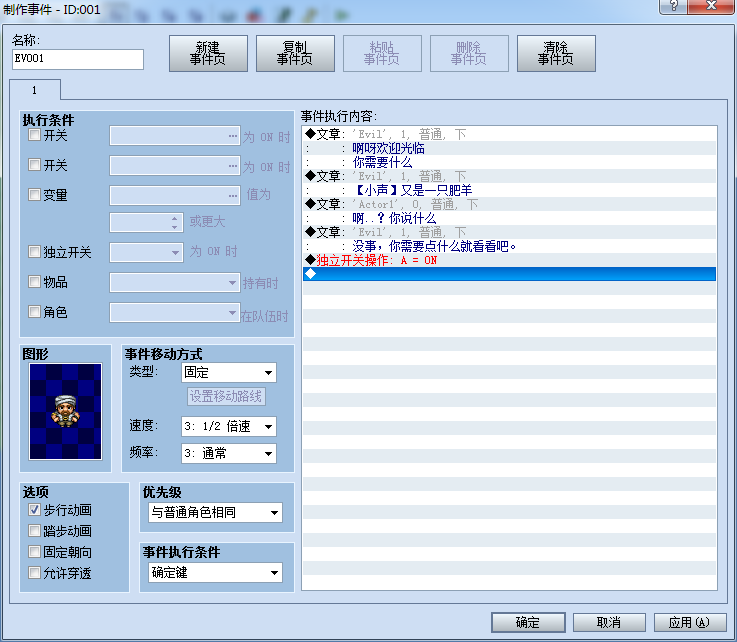Viewport: 737px width, 642px height.
Task: Select the line 啊..？你说什么
Action: 510,218
